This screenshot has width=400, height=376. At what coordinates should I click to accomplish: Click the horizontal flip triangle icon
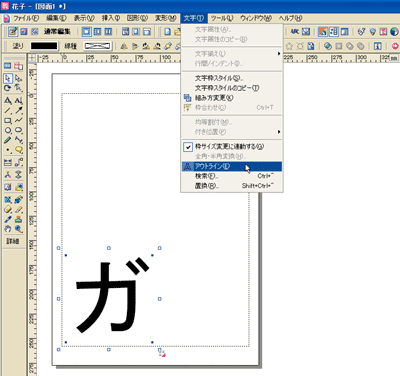(x=124, y=46)
